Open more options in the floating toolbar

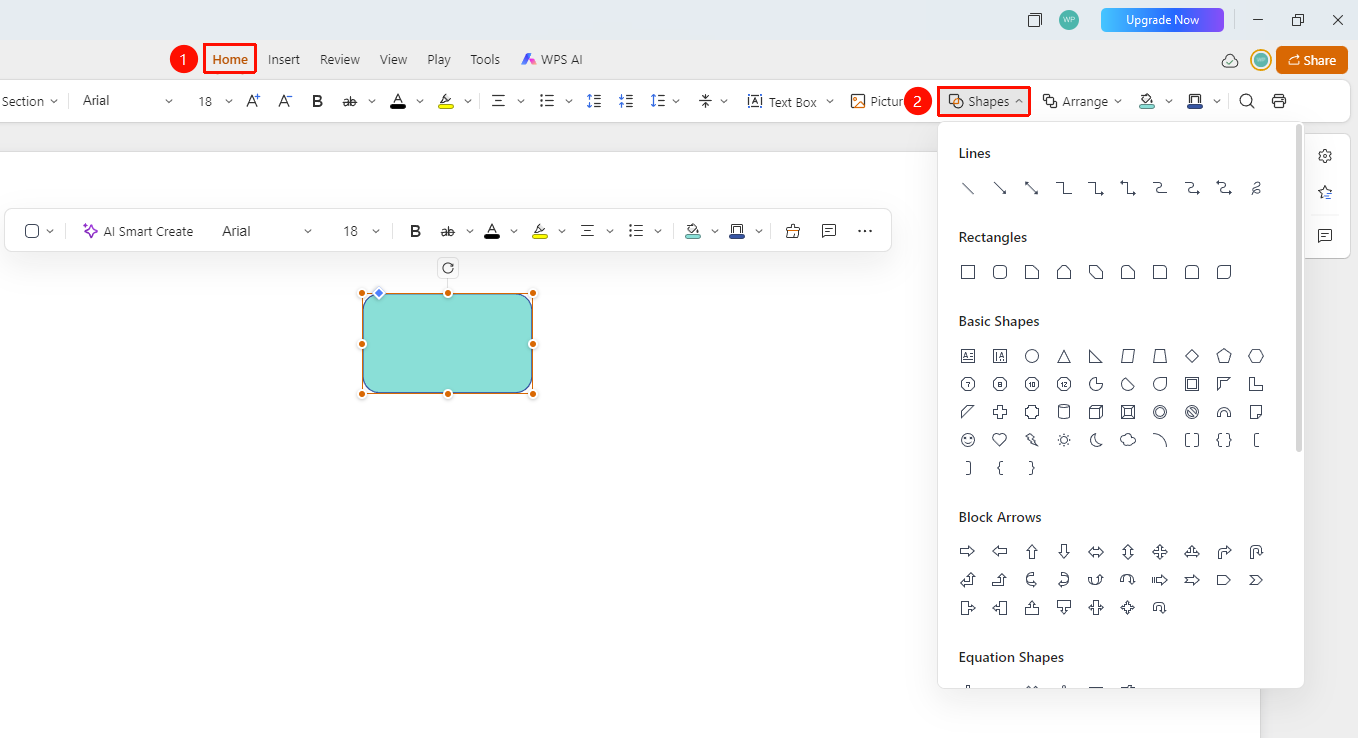pos(865,231)
